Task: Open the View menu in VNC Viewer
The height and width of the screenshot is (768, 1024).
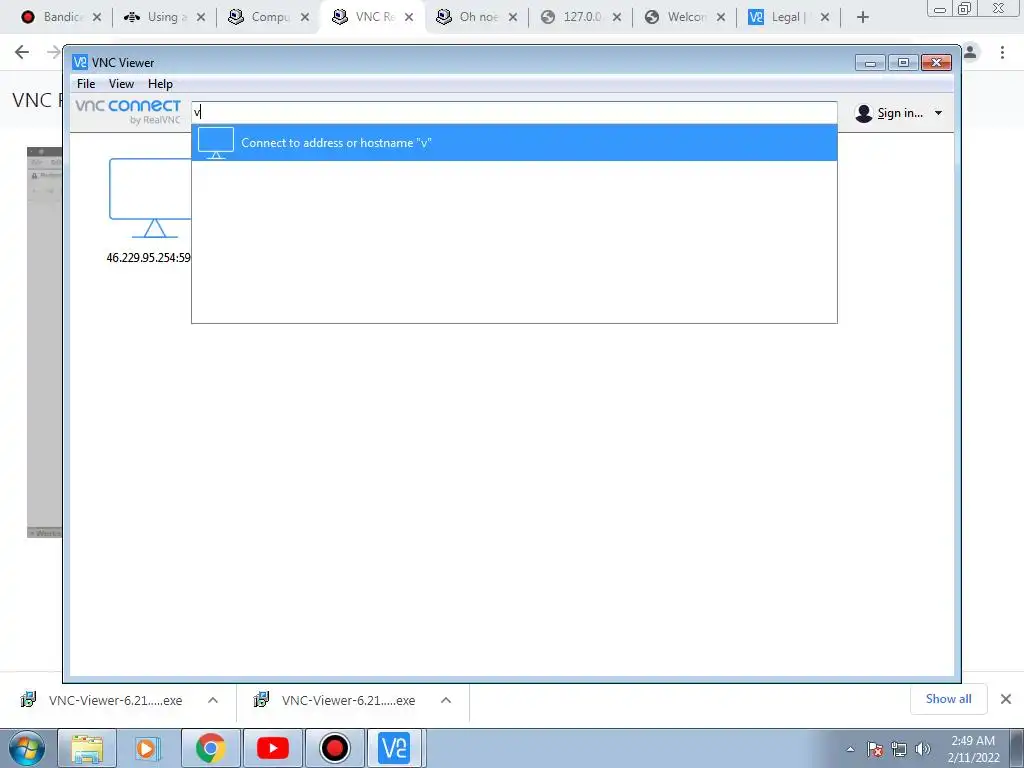Action: tap(121, 84)
